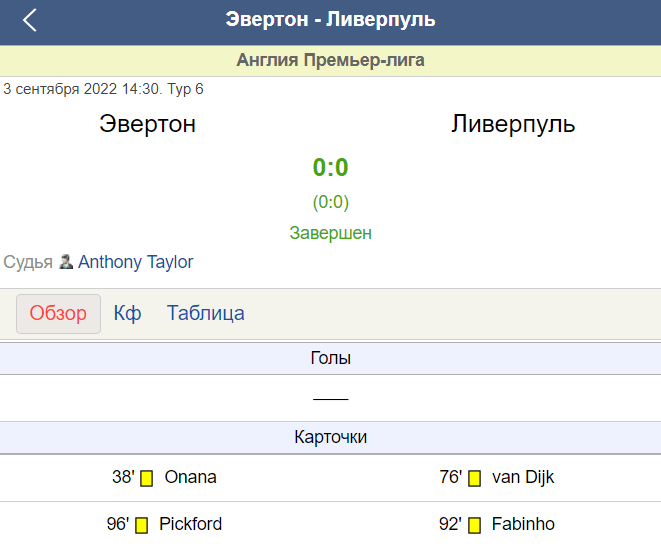This screenshot has height=546, width=661.
Task: Open the Таблица tab
Action: pyautogui.click(x=206, y=313)
